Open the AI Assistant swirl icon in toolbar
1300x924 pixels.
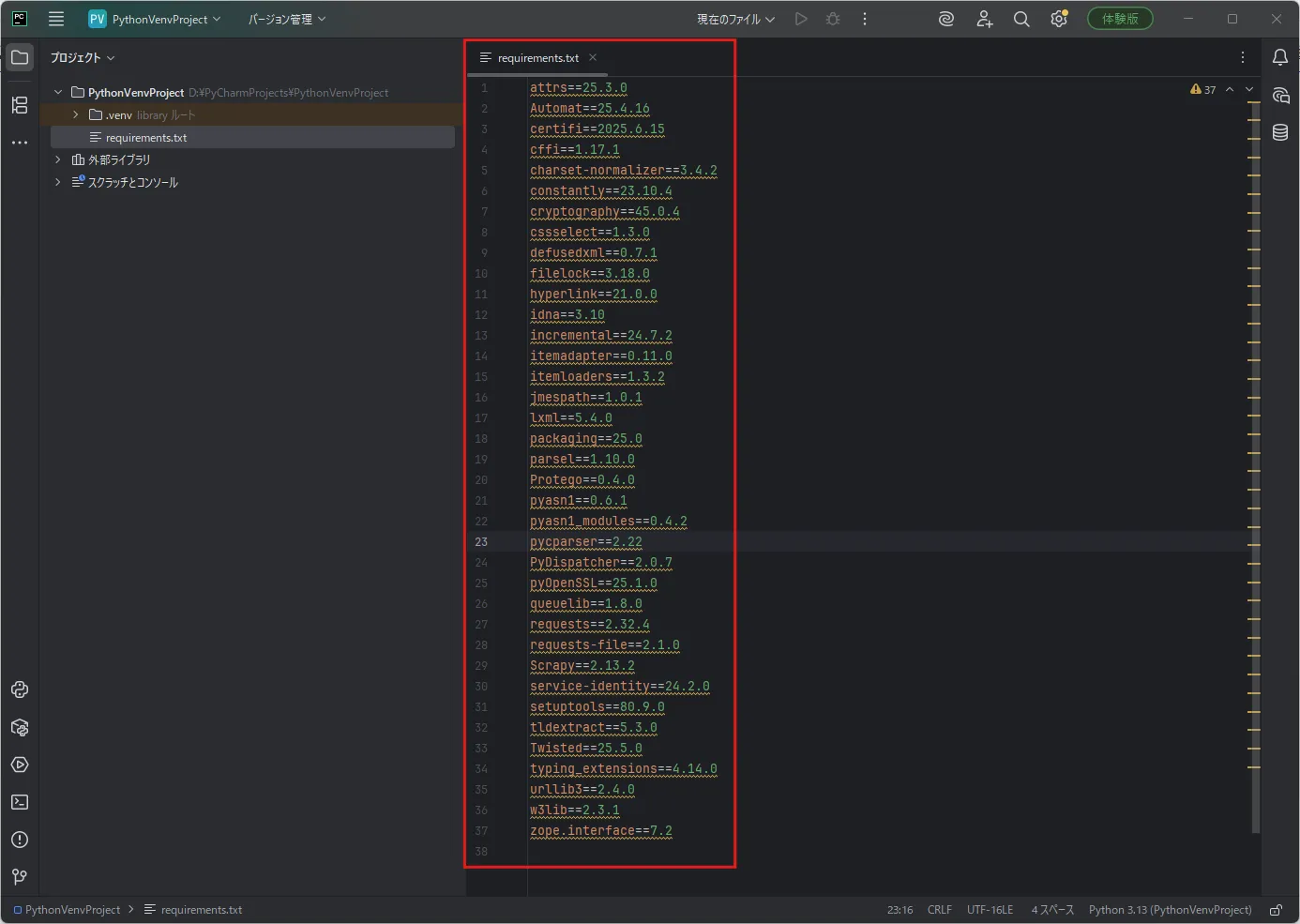click(x=946, y=19)
